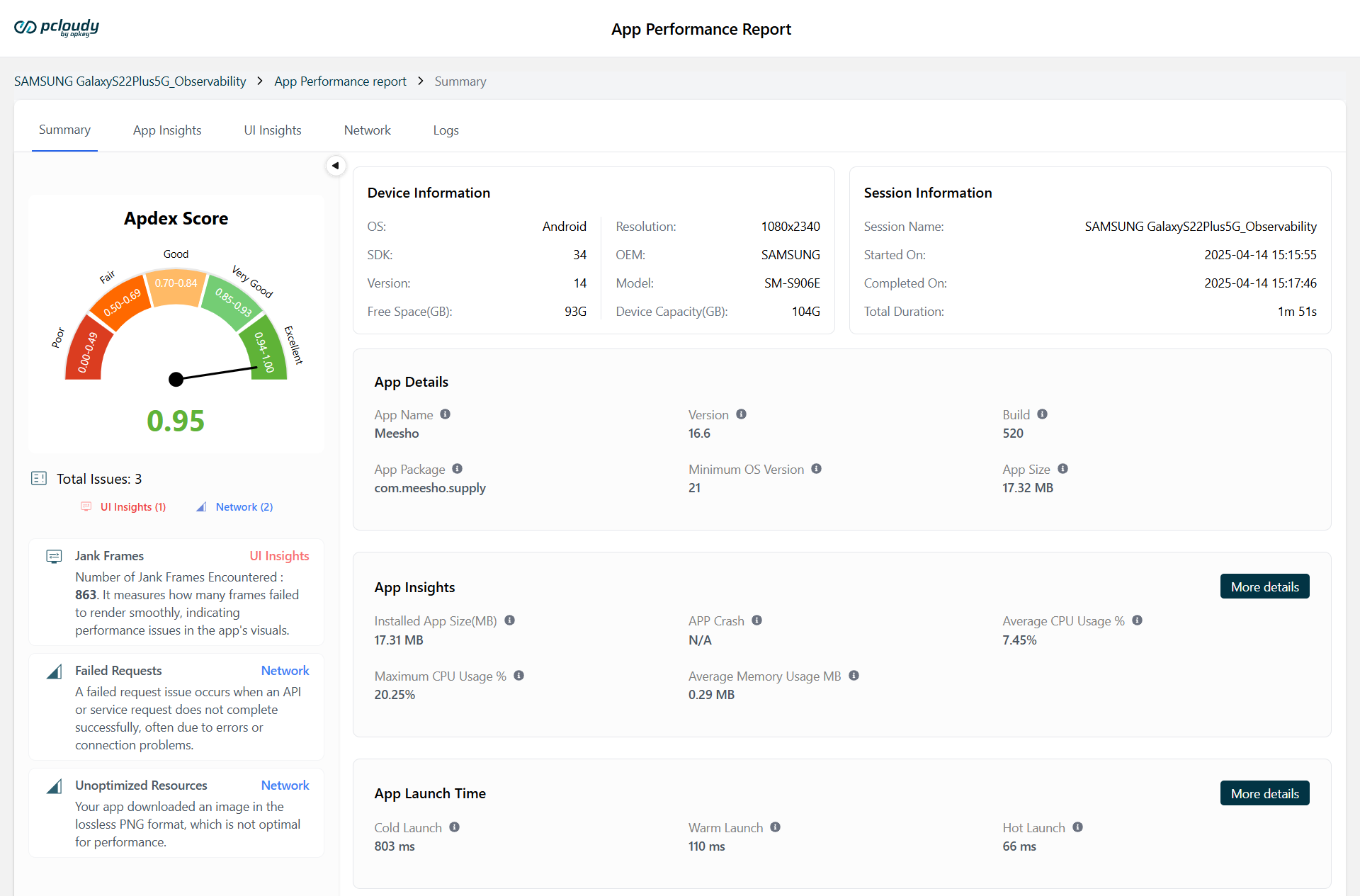Click the Total Issues list icon
This screenshot has height=896, width=1360.
[x=39, y=479]
